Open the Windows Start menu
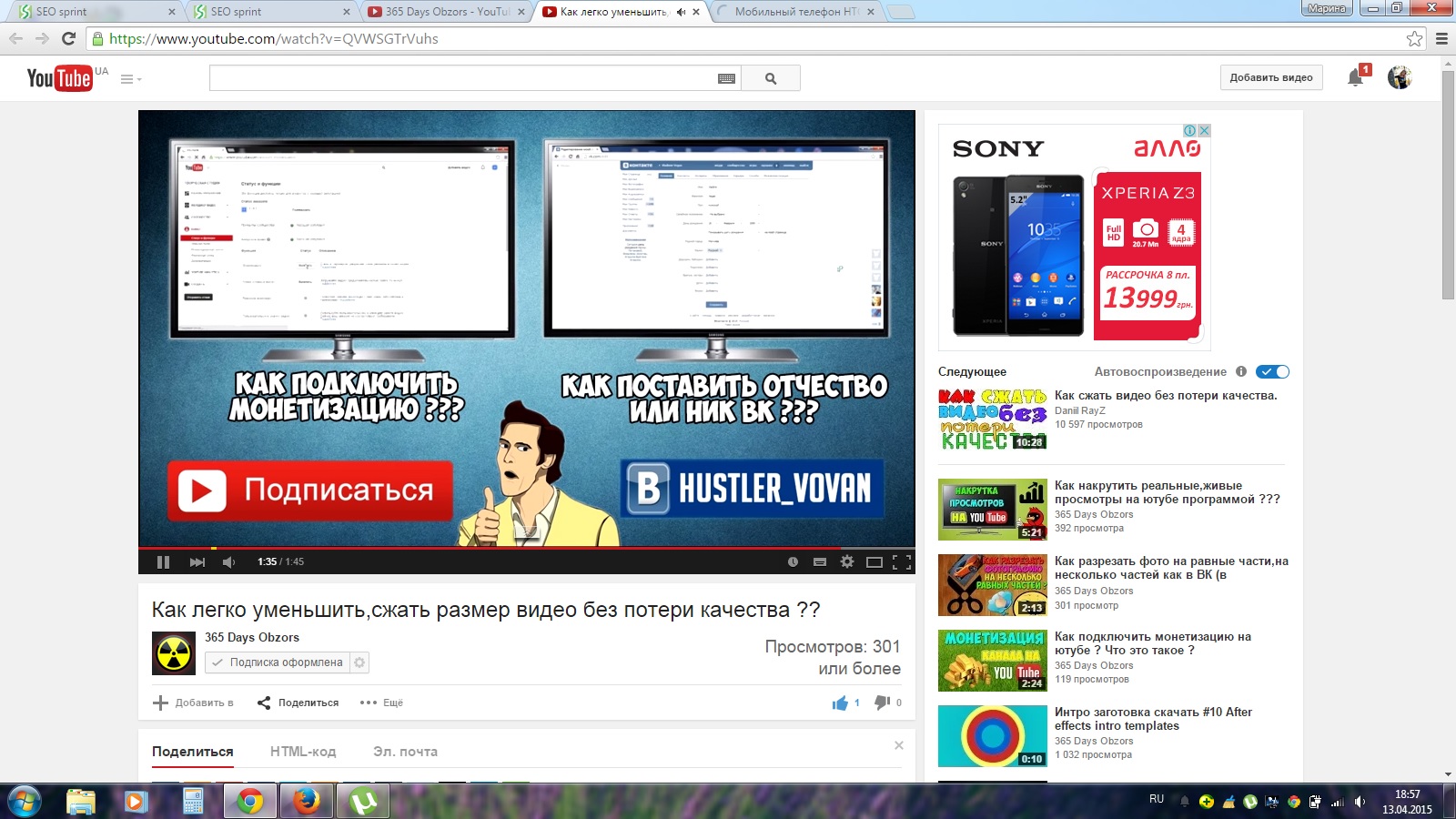This screenshot has height=819, width=1456. coord(24,801)
